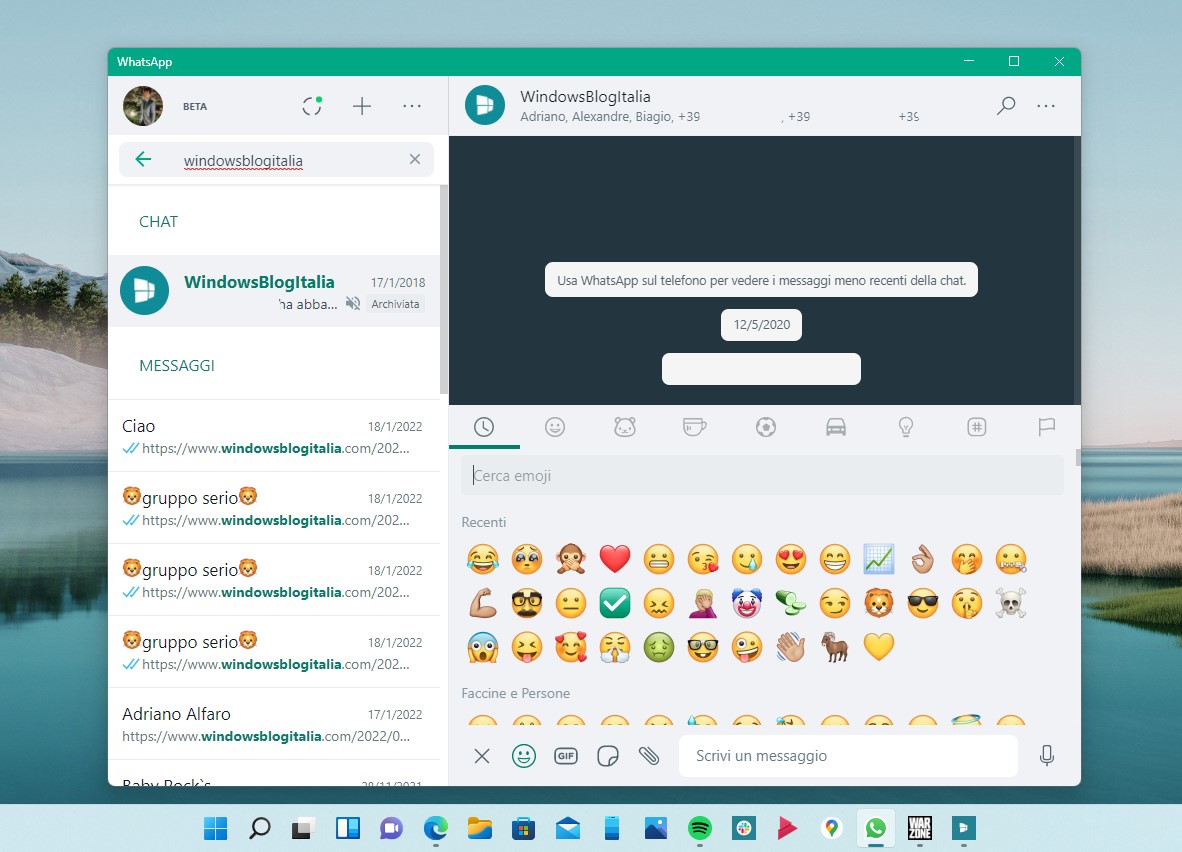Insert the red heart emoji
1182x852 pixels.
click(614, 559)
